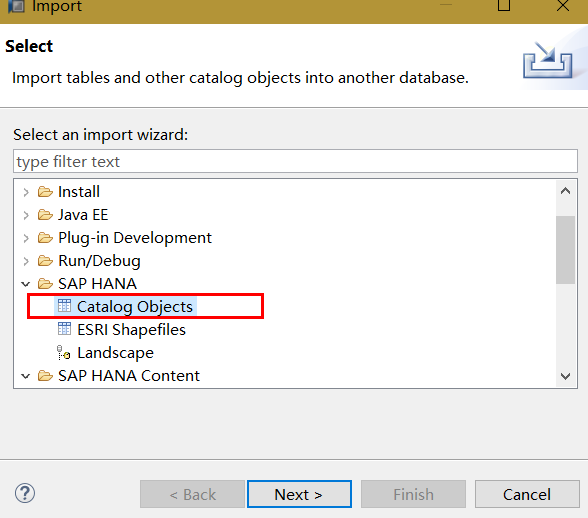Collapse the SAP HANA Content node
588x518 pixels.
[x=26, y=376]
